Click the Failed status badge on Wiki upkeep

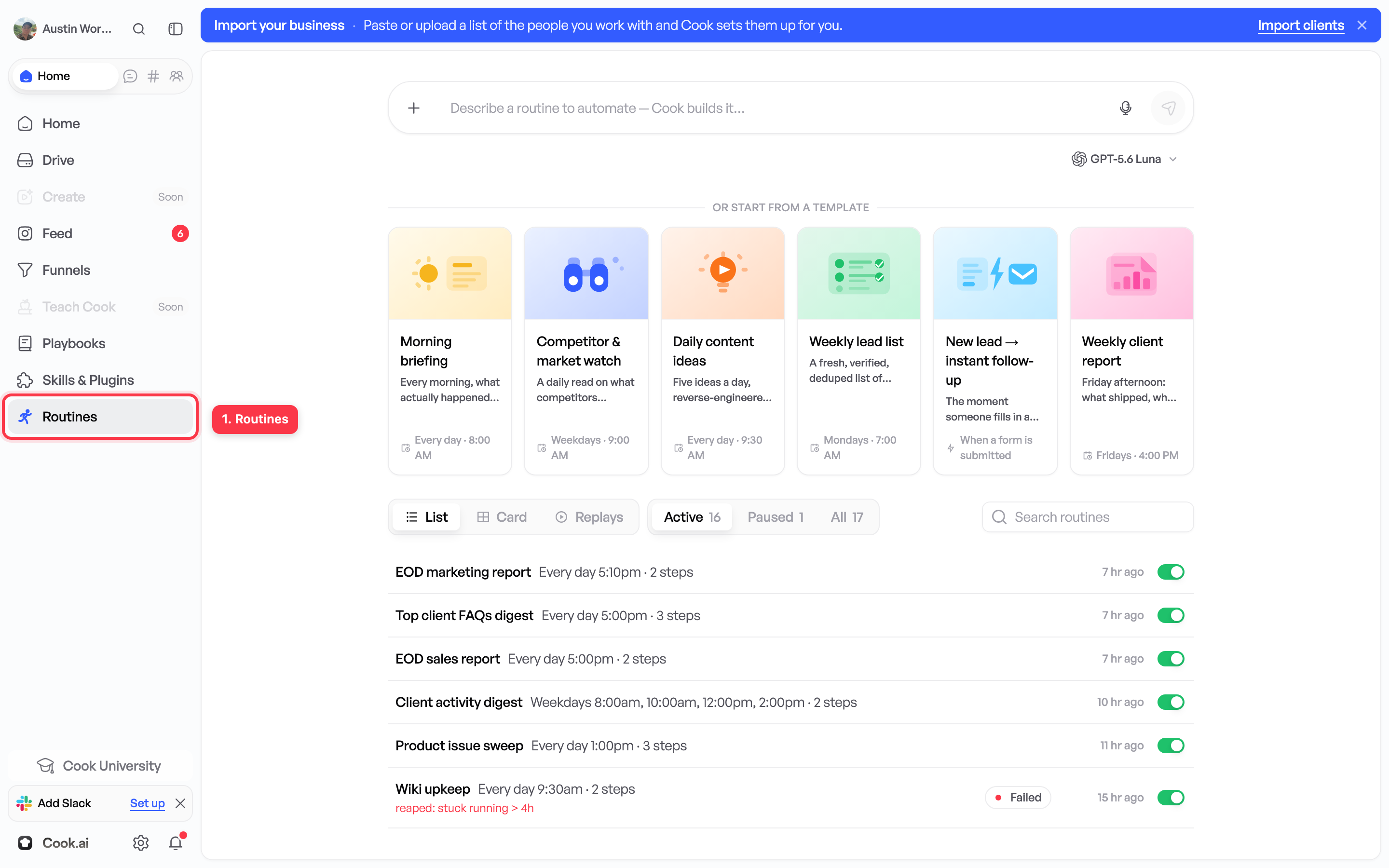coord(1018,798)
